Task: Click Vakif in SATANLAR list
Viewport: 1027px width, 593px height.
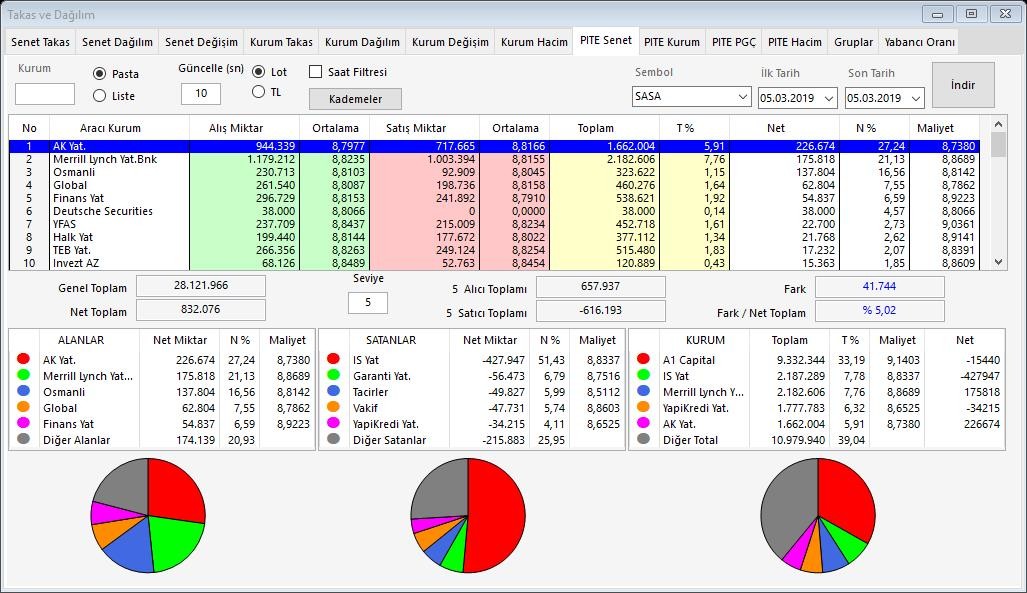Action: point(365,408)
